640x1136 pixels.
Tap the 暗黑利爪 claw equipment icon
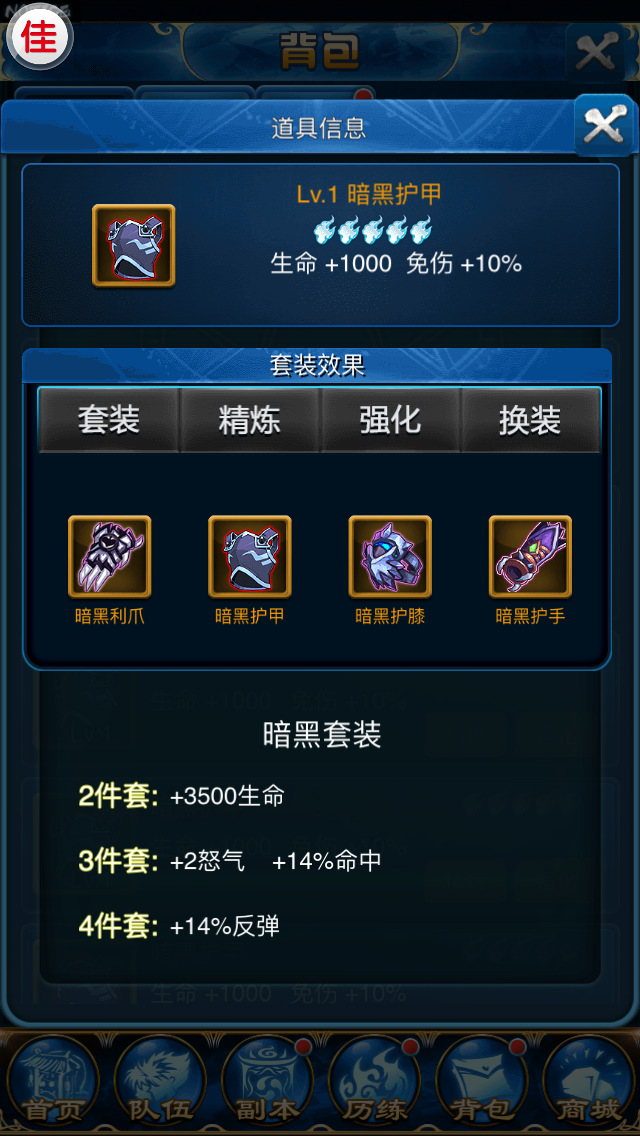coord(109,556)
